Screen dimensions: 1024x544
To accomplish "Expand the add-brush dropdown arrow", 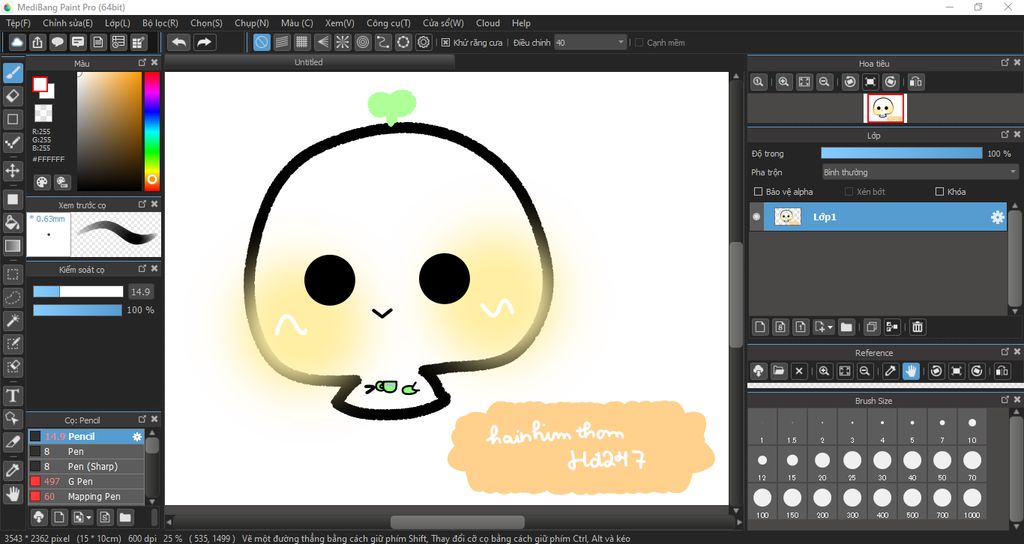I will tap(89, 518).
